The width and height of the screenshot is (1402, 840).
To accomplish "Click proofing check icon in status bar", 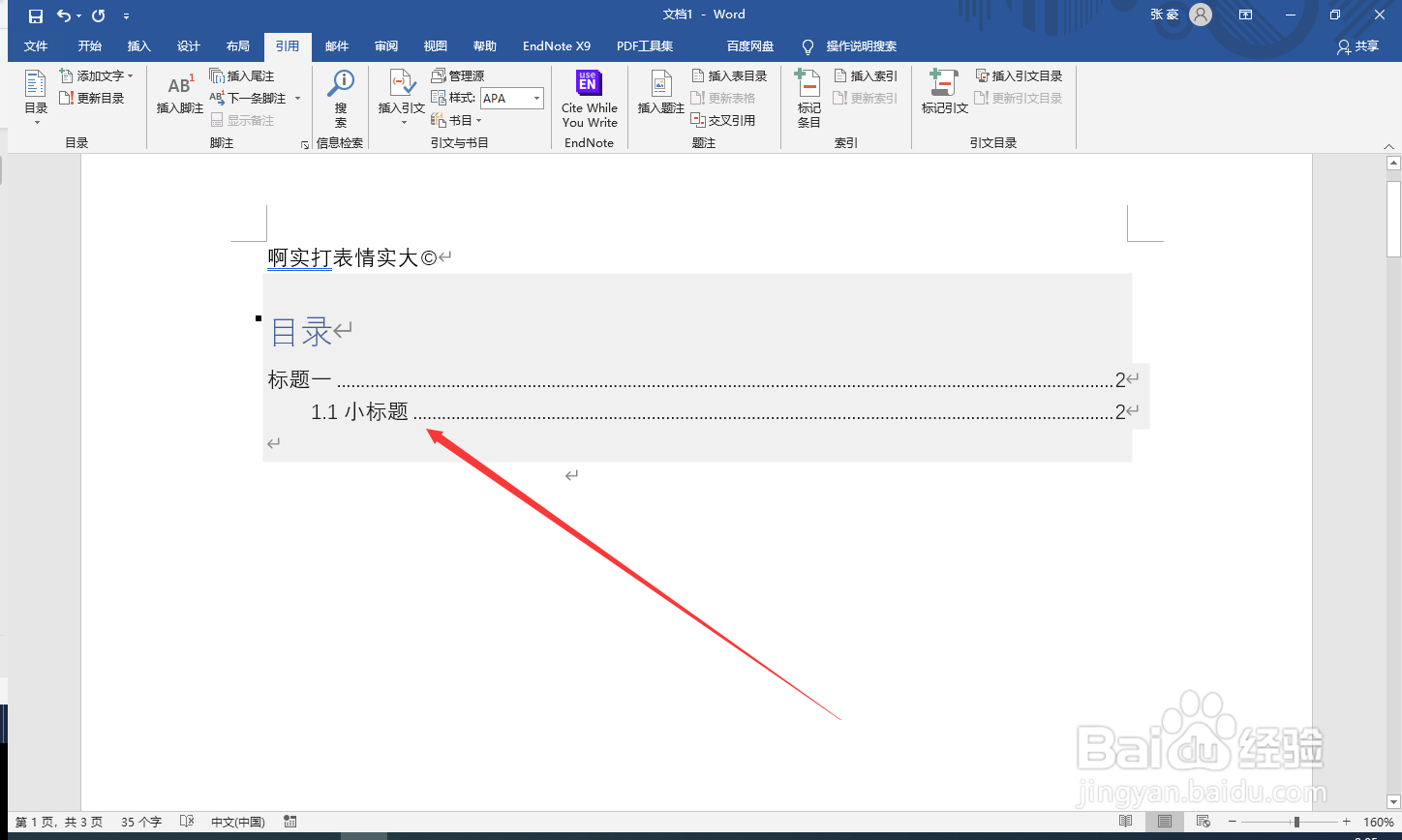I will coord(187,822).
